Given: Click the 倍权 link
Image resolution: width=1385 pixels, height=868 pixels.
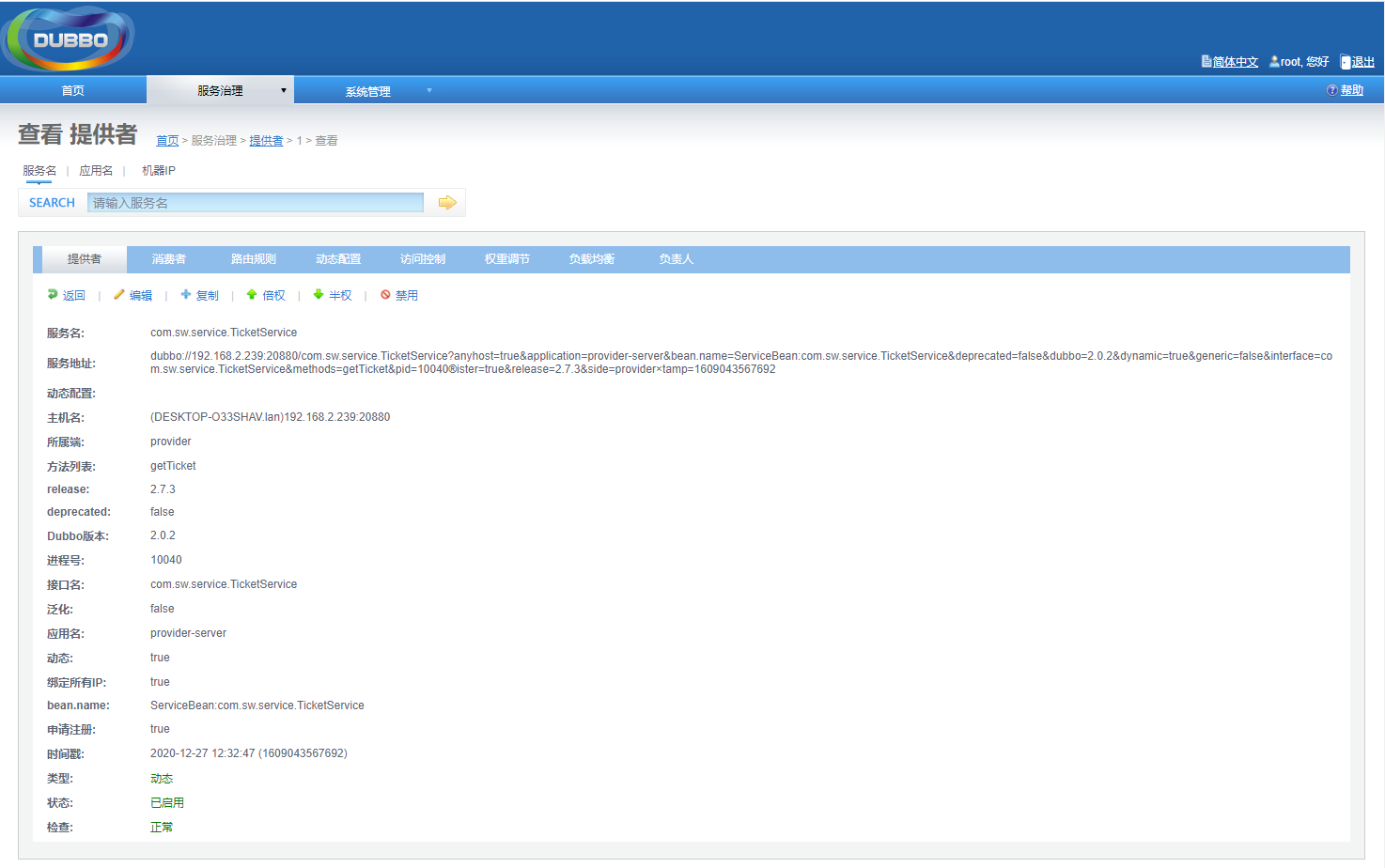Looking at the screenshot, I should (x=274, y=295).
